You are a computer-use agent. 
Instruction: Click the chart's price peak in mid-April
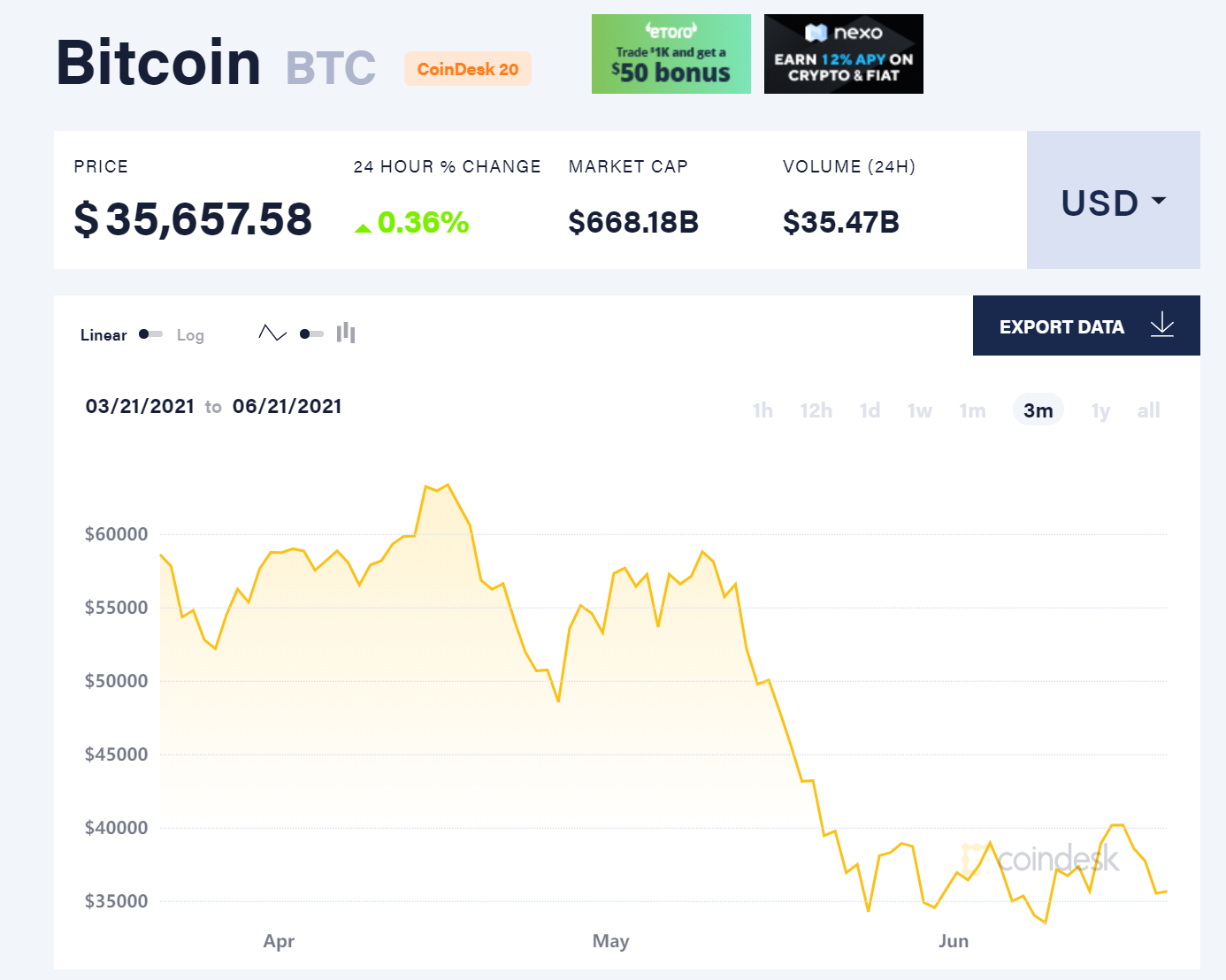tap(448, 485)
